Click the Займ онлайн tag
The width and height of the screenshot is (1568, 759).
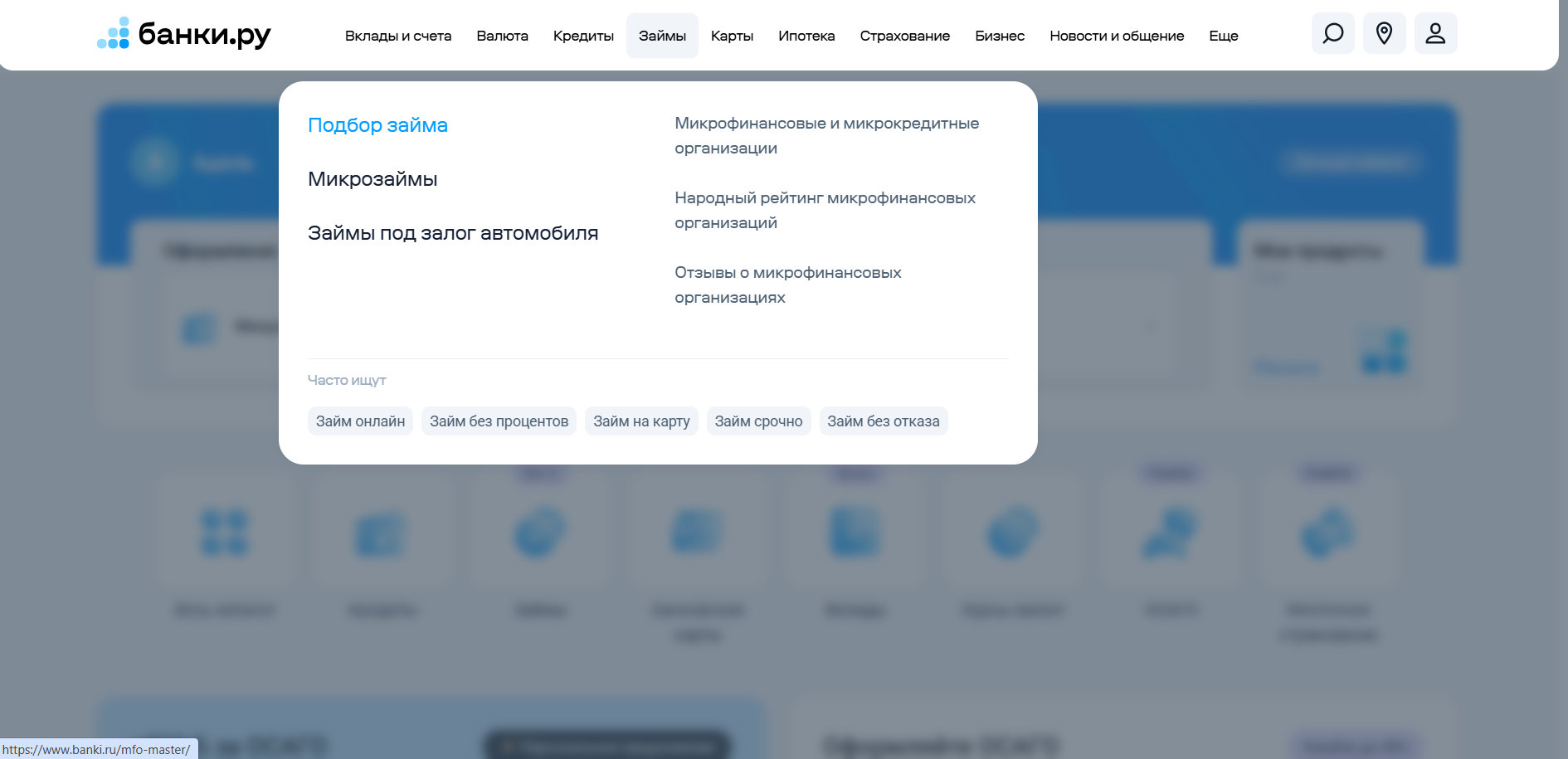click(360, 421)
